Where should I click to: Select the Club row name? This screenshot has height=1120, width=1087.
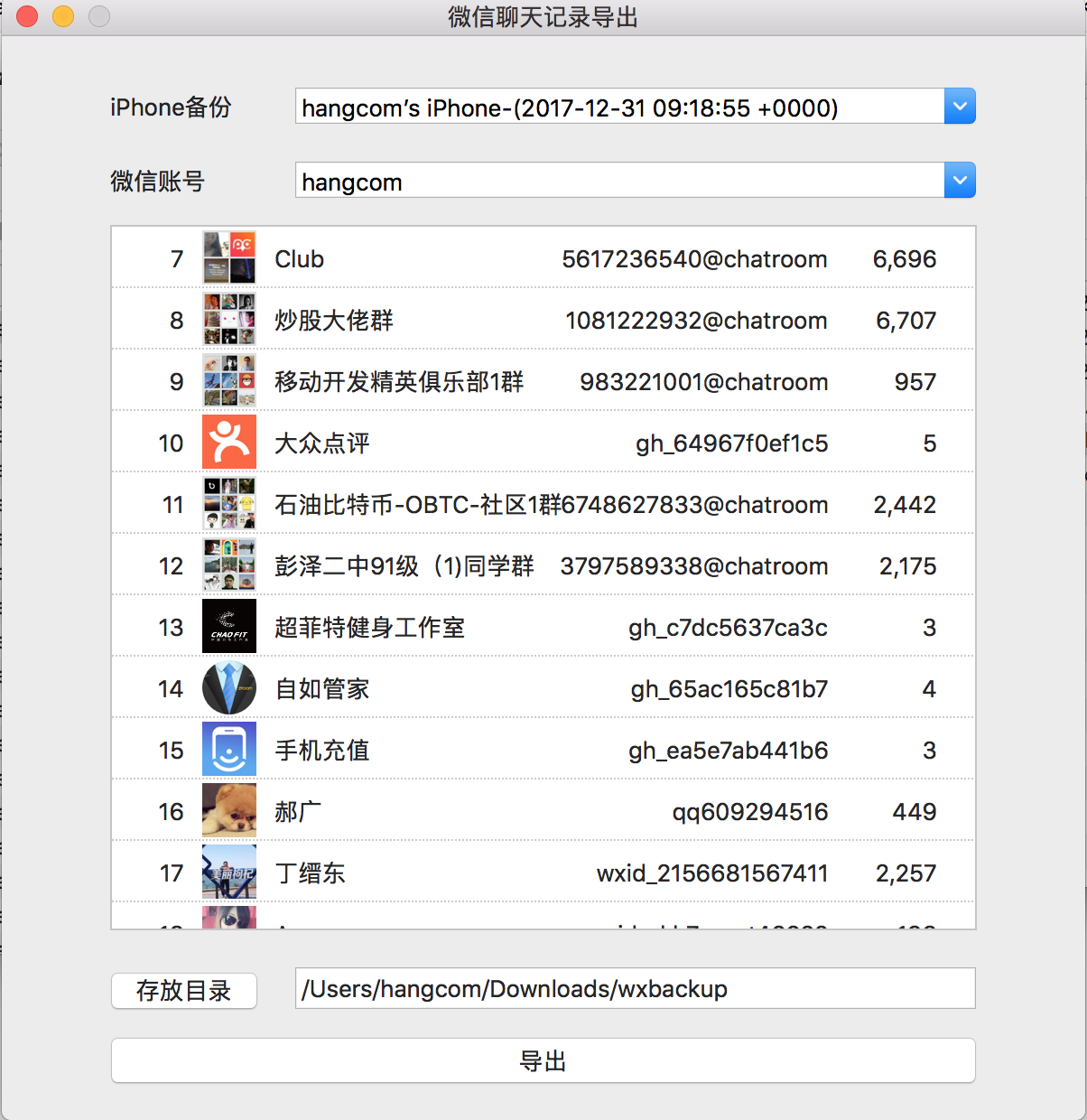coord(300,259)
